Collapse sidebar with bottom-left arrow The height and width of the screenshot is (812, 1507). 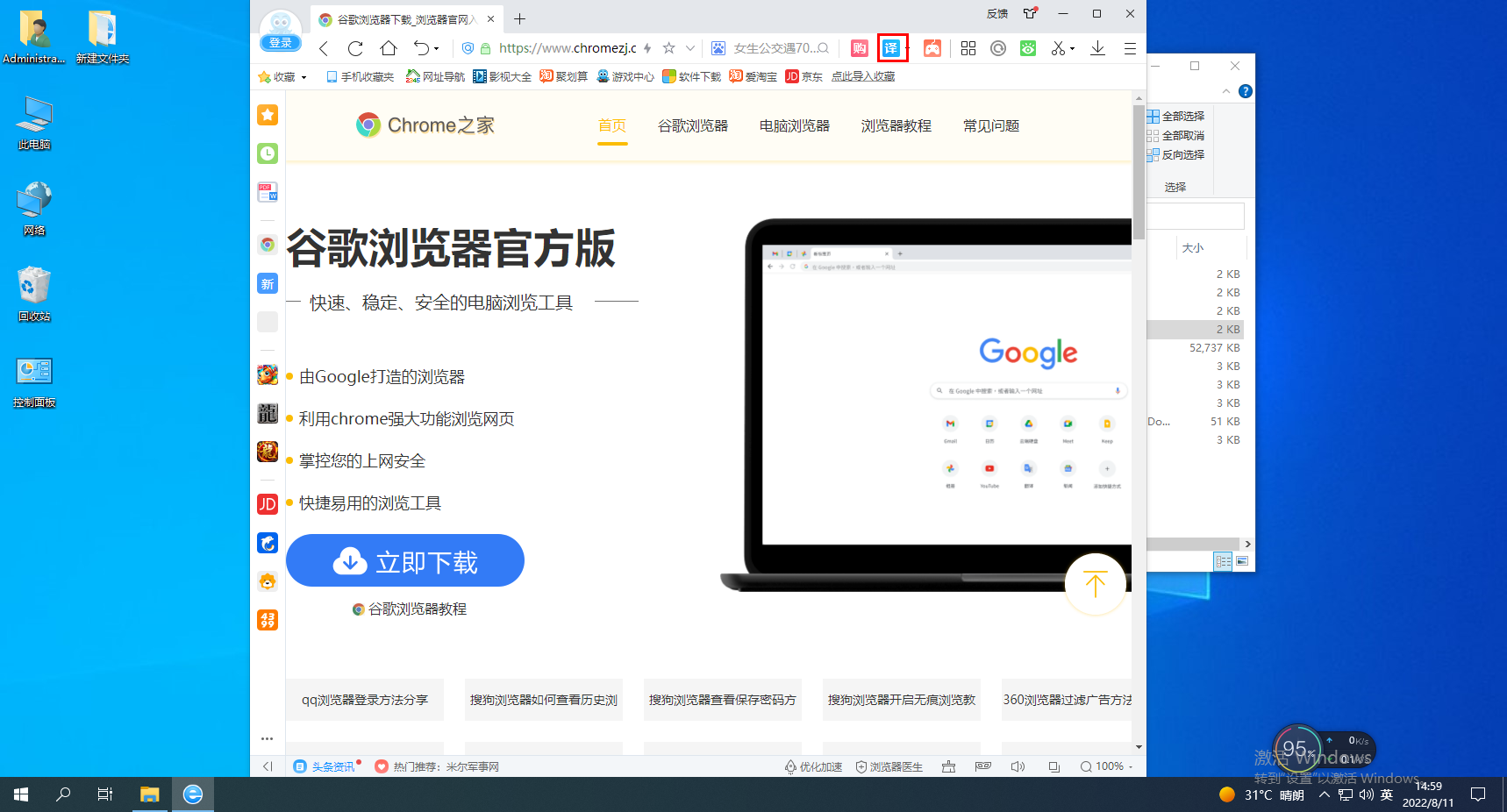(268, 766)
